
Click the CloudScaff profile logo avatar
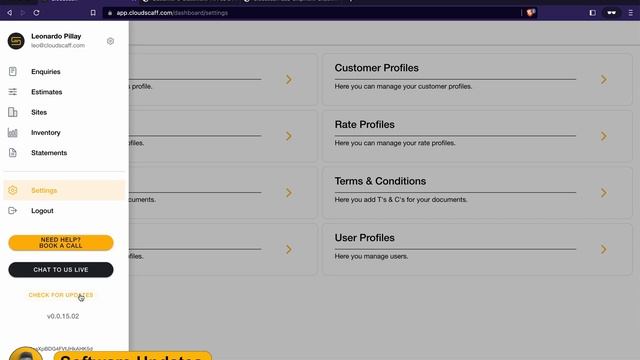click(16, 41)
